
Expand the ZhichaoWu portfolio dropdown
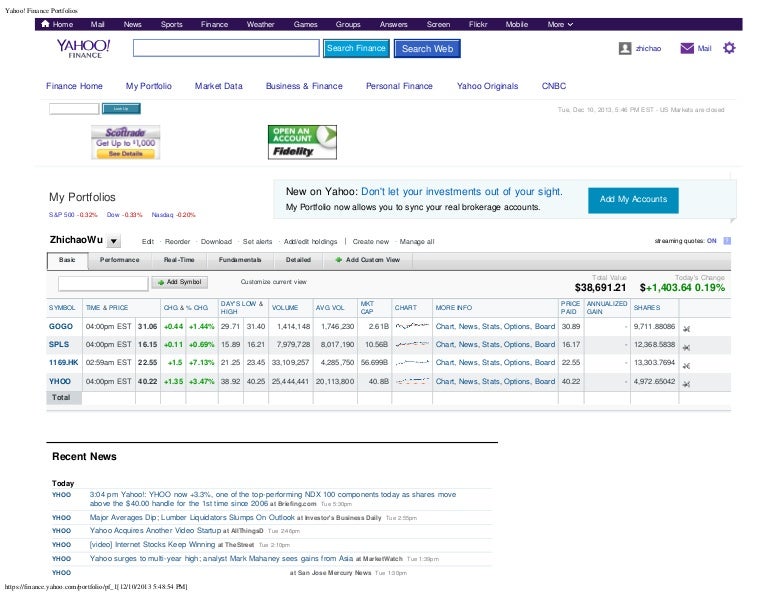(x=114, y=241)
